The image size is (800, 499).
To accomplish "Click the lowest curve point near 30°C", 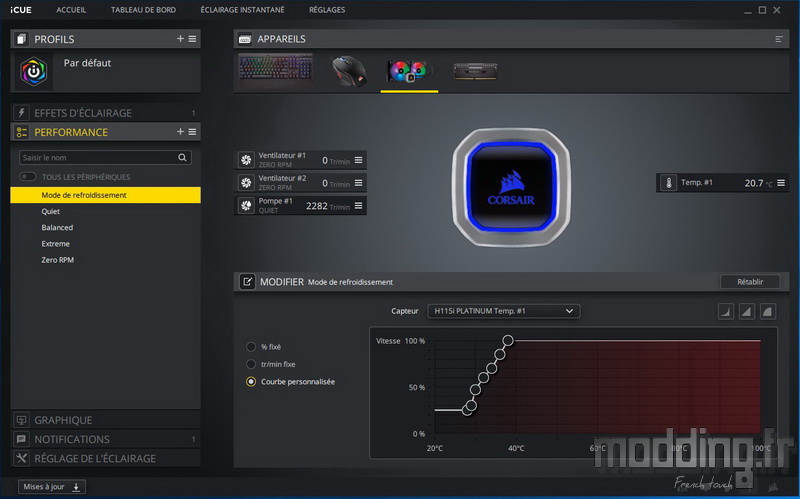I will pos(467,409).
